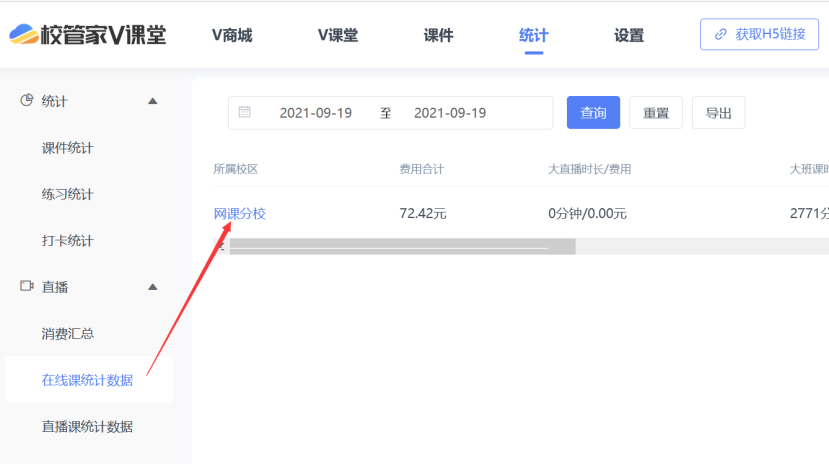The image size is (829, 464).
Task: Click the 所属校区 column header
Action: pos(236,169)
